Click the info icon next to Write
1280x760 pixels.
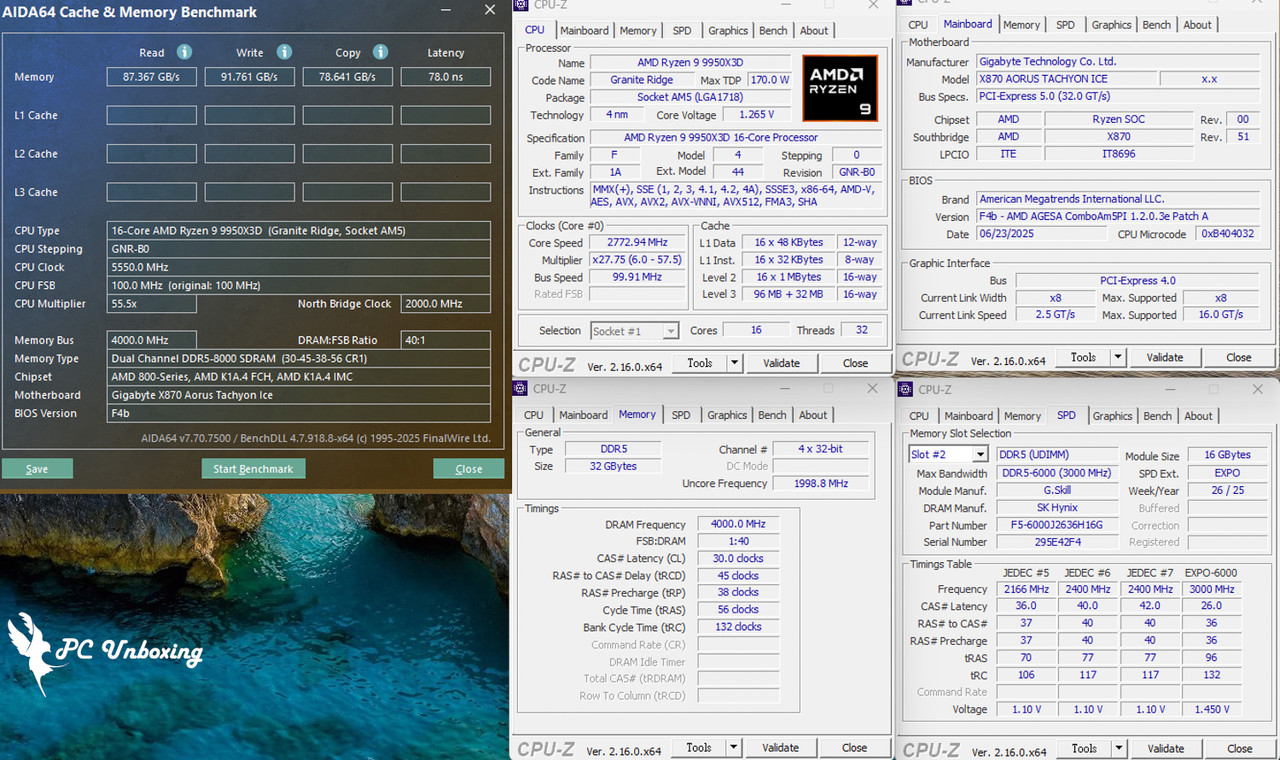(284, 52)
